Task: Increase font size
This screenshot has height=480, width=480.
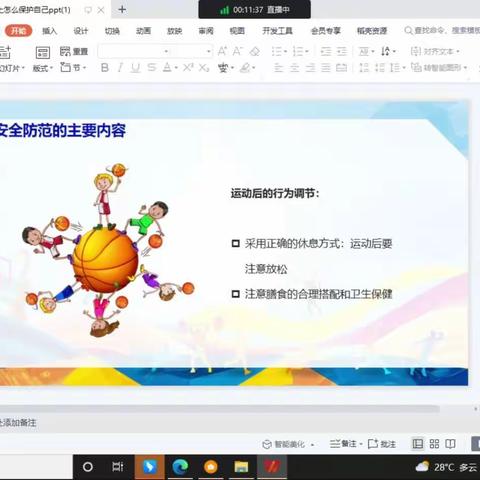Action: (222, 51)
